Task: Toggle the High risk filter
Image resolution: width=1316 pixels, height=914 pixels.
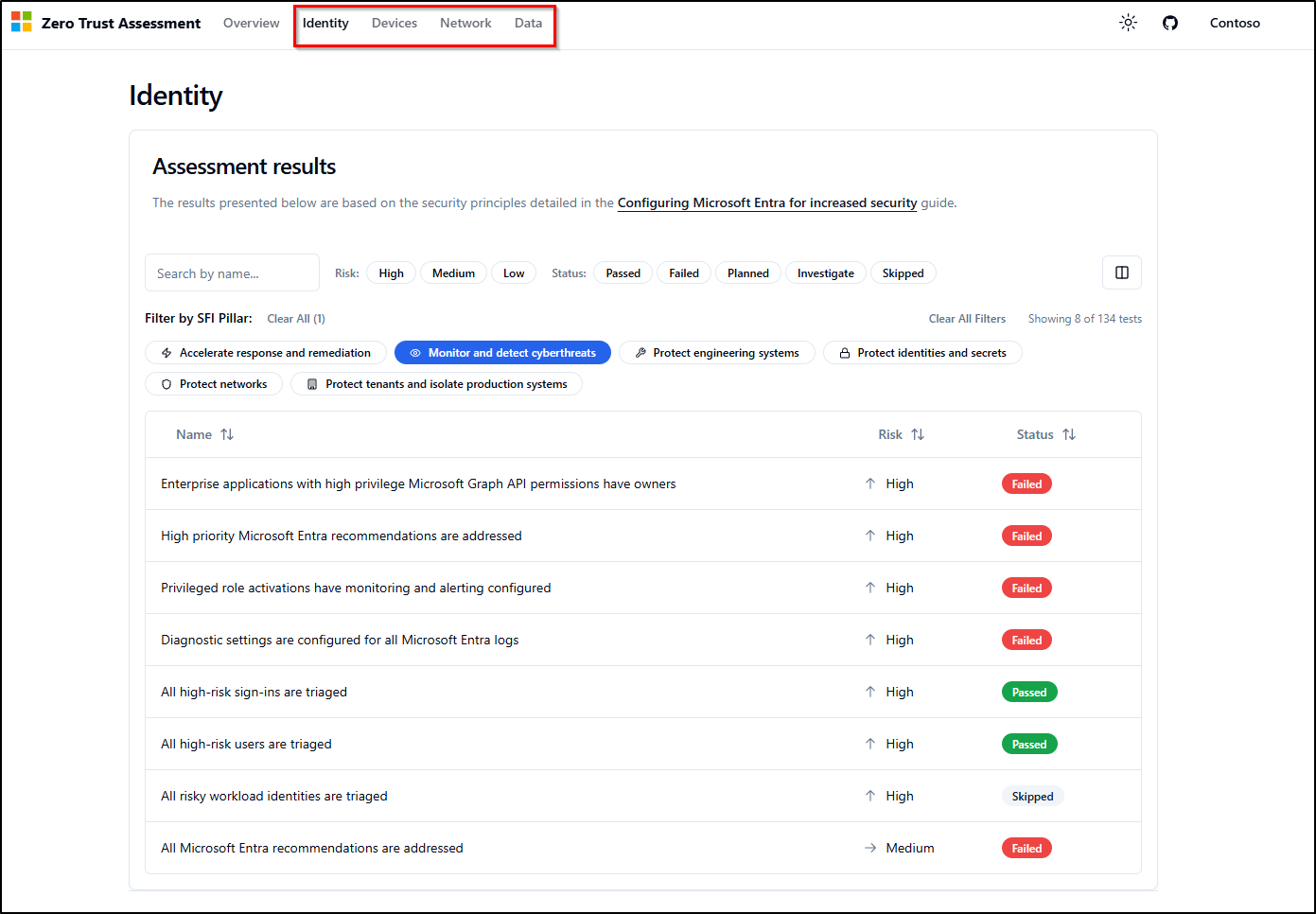Action: pyautogui.click(x=392, y=273)
